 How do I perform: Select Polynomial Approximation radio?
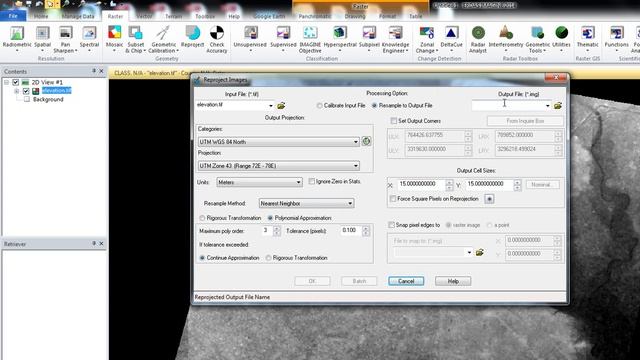pos(270,218)
